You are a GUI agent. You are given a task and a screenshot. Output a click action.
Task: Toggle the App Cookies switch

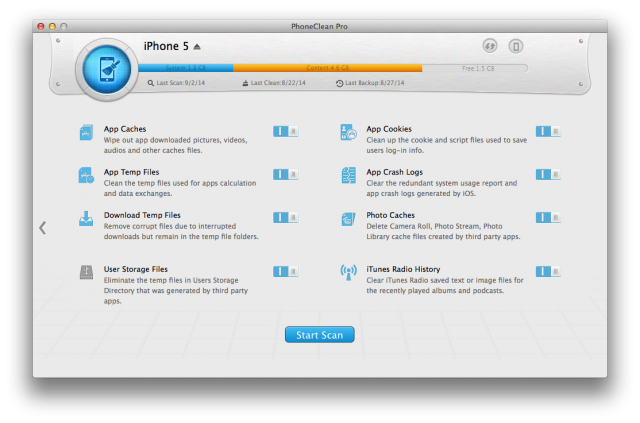click(548, 131)
